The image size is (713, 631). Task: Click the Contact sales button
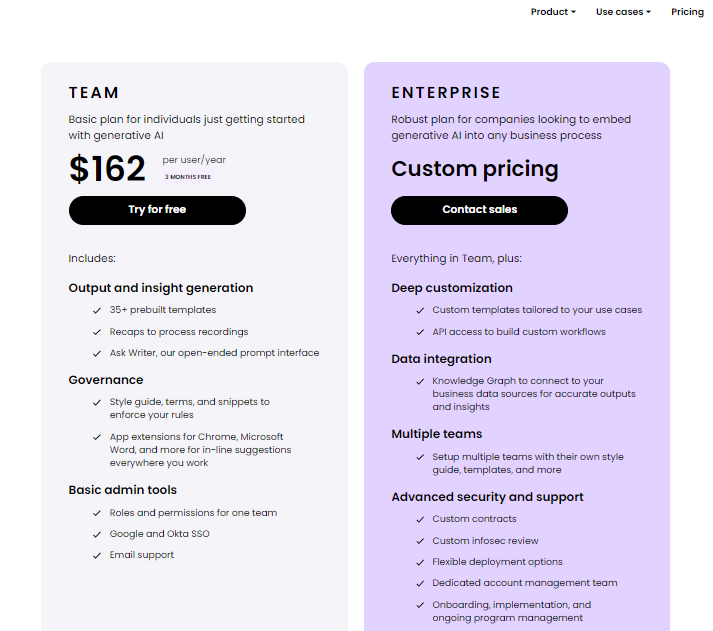click(x=479, y=210)
